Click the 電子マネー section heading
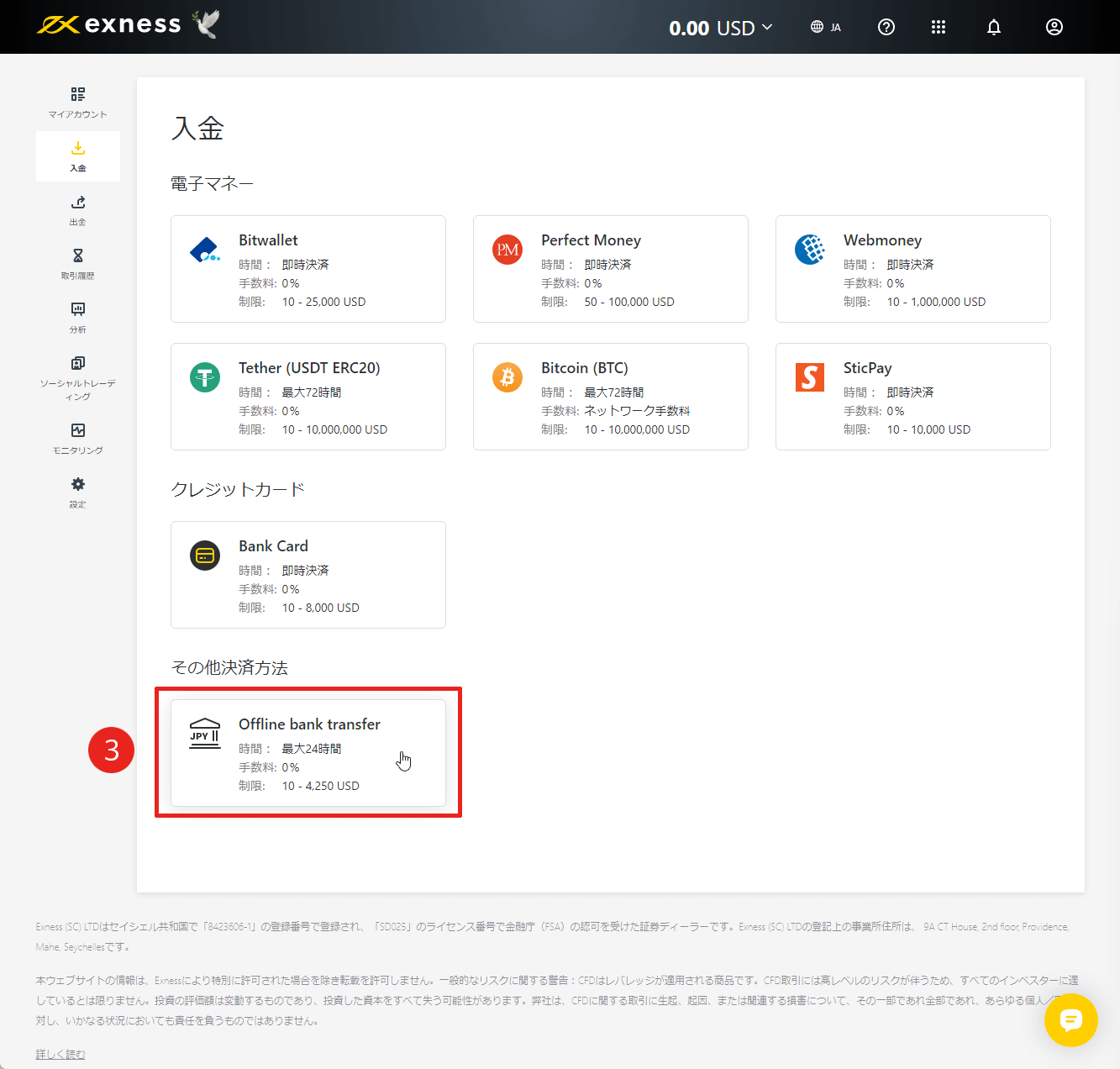The width and height of the screenshot is (1120, 1069). (212, 183)
